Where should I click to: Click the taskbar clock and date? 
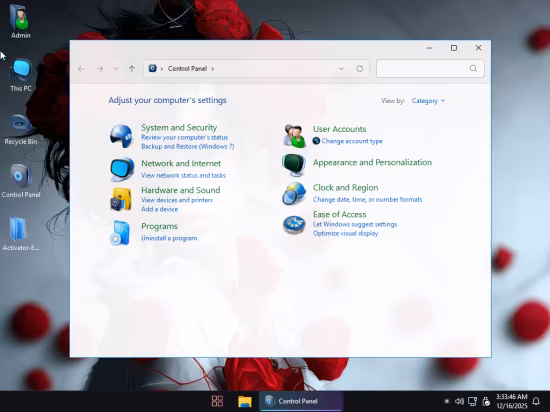point(511,401)
